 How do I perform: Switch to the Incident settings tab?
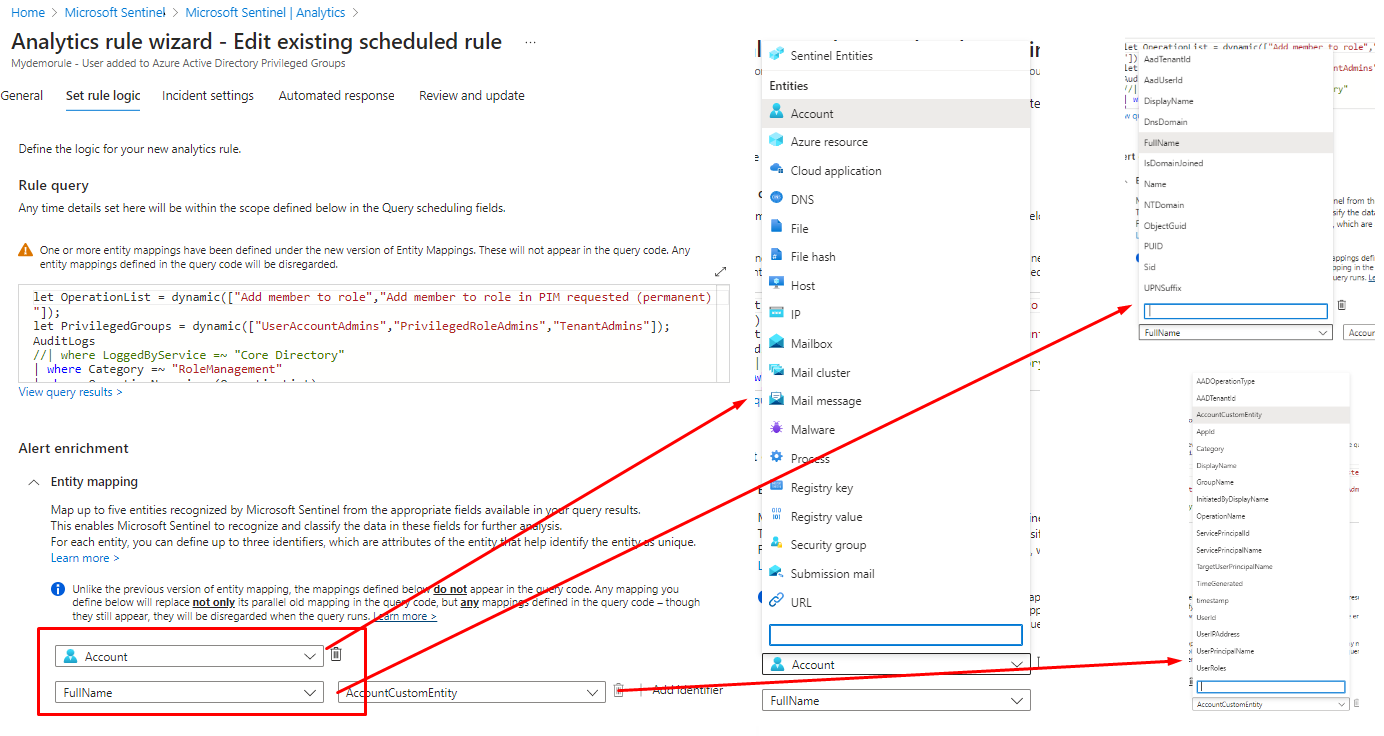click(x=208, y=96)
